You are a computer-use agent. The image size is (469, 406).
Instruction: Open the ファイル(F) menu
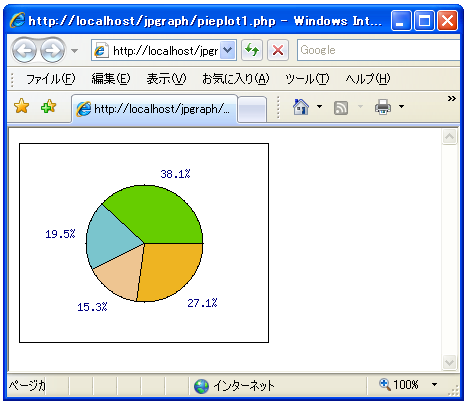(x=51, y=79)
